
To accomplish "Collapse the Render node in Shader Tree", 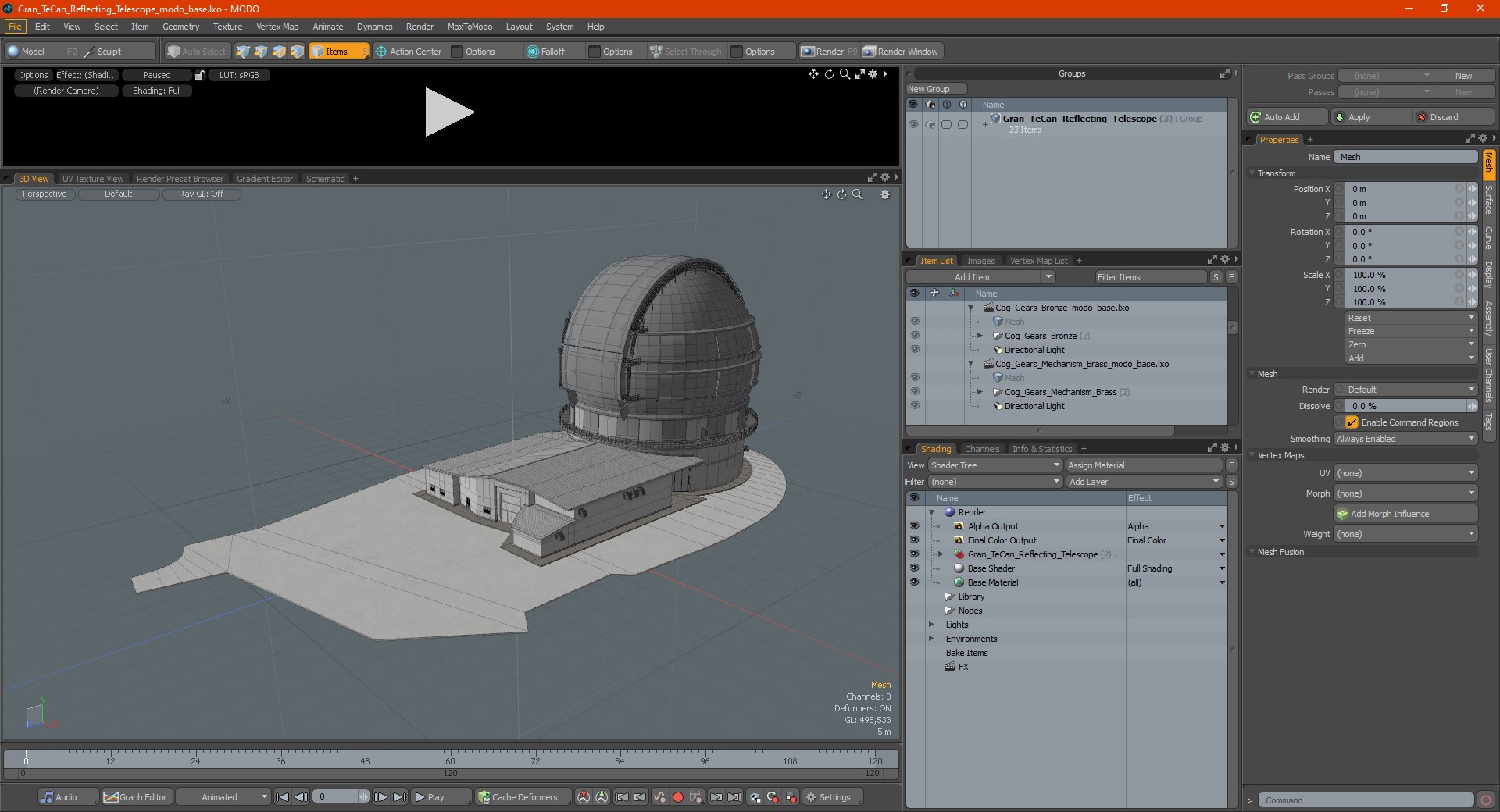I will click(x=931, y=512).
